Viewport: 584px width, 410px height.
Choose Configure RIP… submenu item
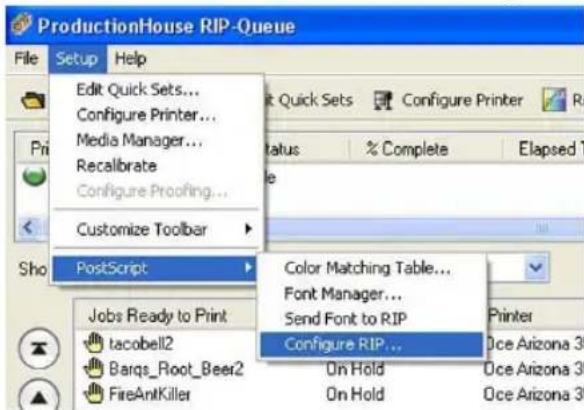[371, 344]
